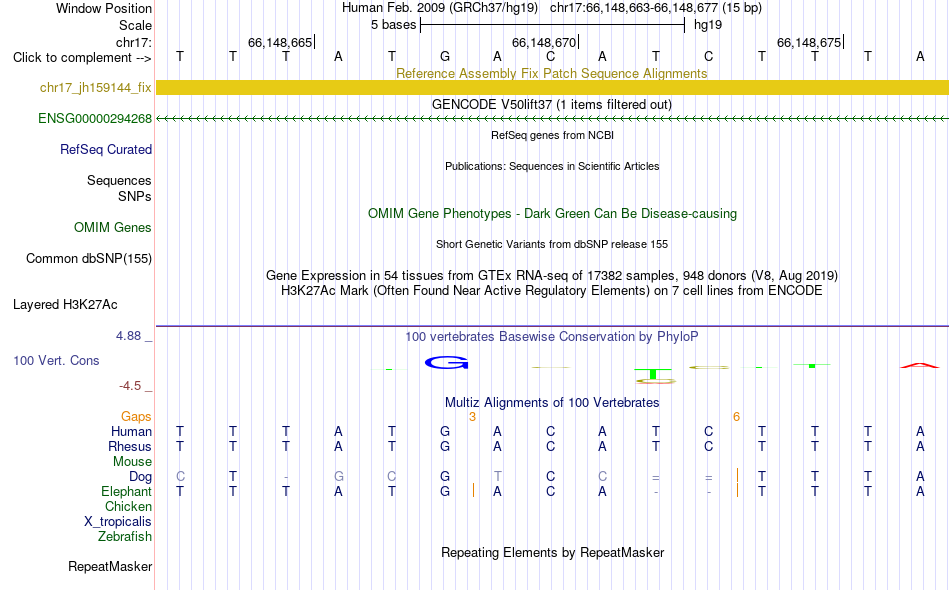Click the G base in Rhesus alignment row
This screenshot has height=590, width=950.
tap(445, 447)
